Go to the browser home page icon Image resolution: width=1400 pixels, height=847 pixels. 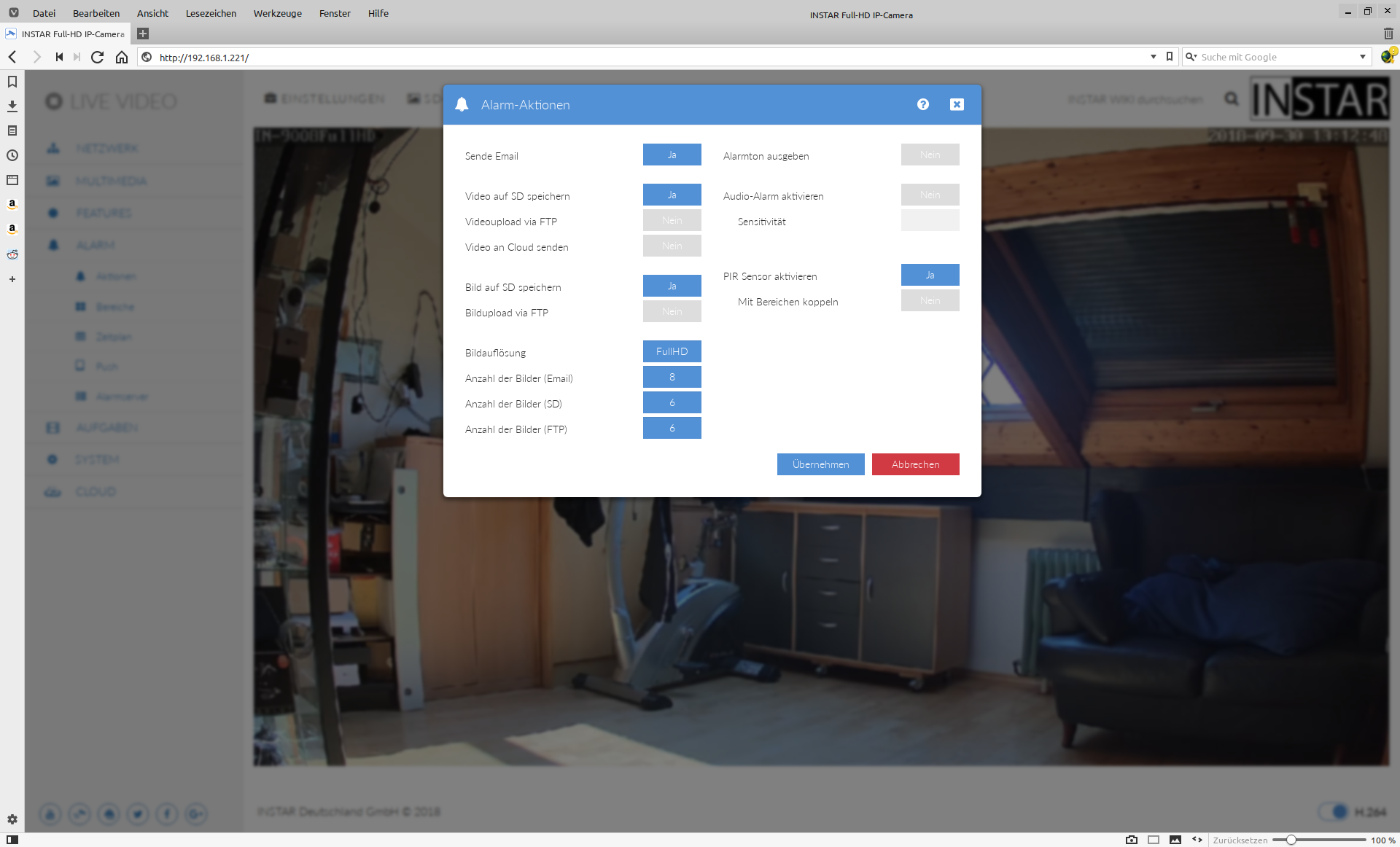click(x=122, y=57)
